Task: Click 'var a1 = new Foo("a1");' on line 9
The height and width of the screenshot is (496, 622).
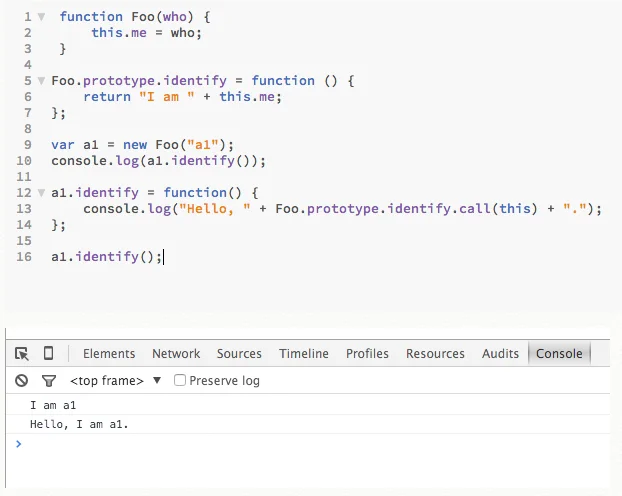Action: coord(142,144)
